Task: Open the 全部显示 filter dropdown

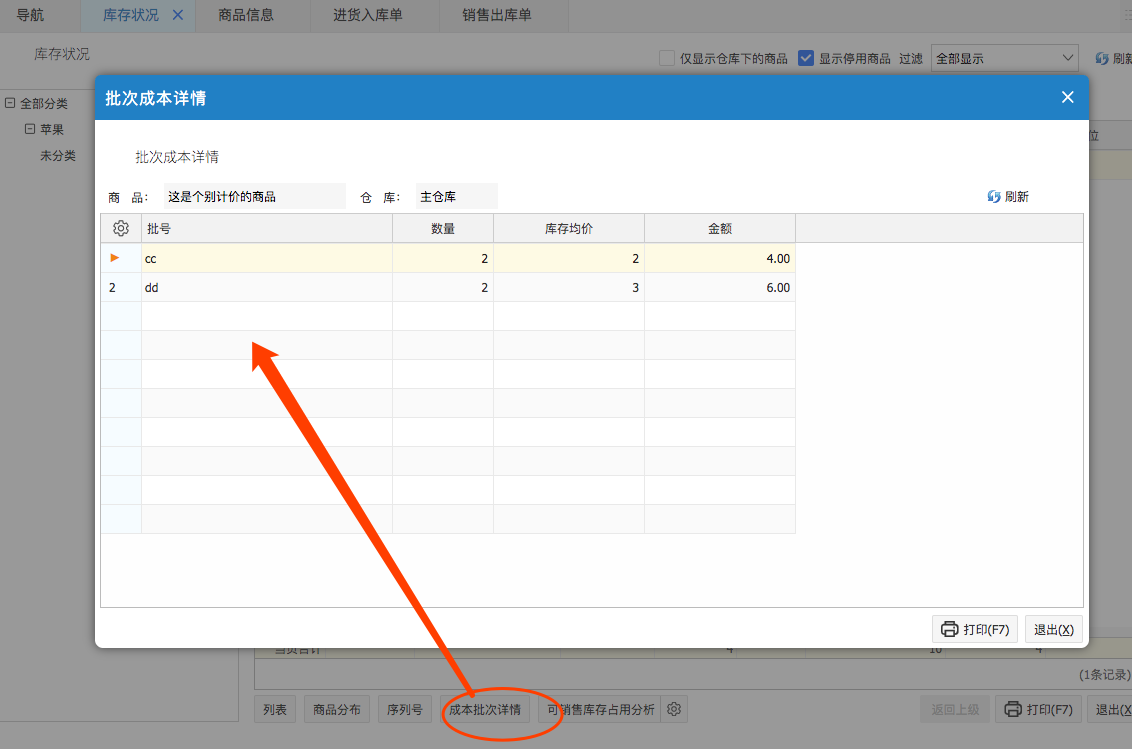Action: 1004,59
